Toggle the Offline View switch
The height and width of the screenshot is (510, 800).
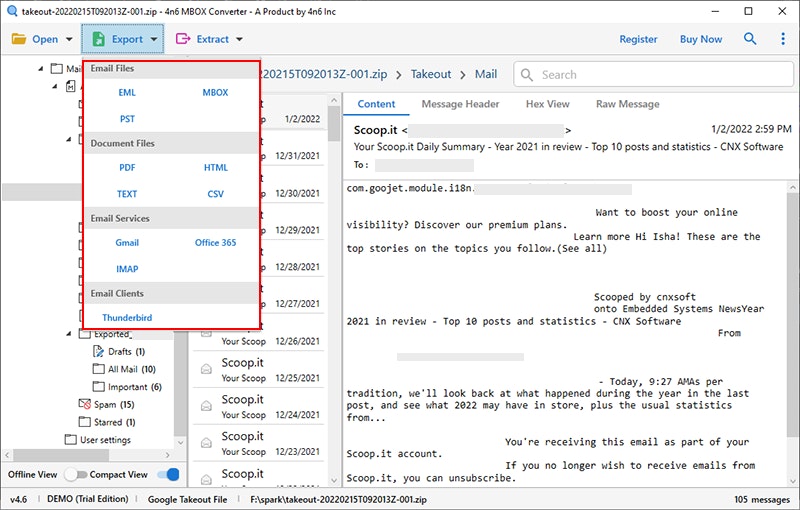tap(76, 474)
